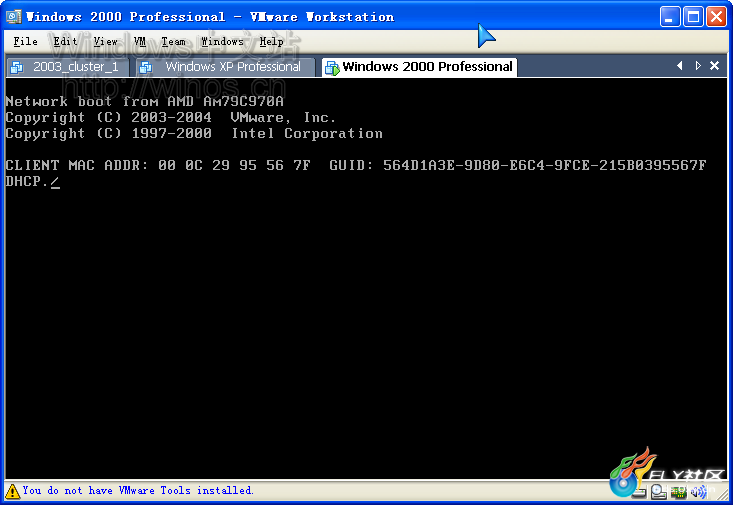
Task: Open the File menu
Action: [25, 42]
